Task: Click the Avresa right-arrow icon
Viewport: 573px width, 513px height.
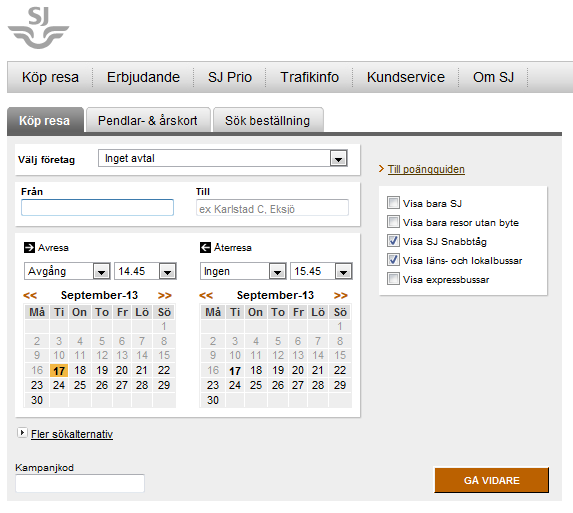Action: coord(29,247)
